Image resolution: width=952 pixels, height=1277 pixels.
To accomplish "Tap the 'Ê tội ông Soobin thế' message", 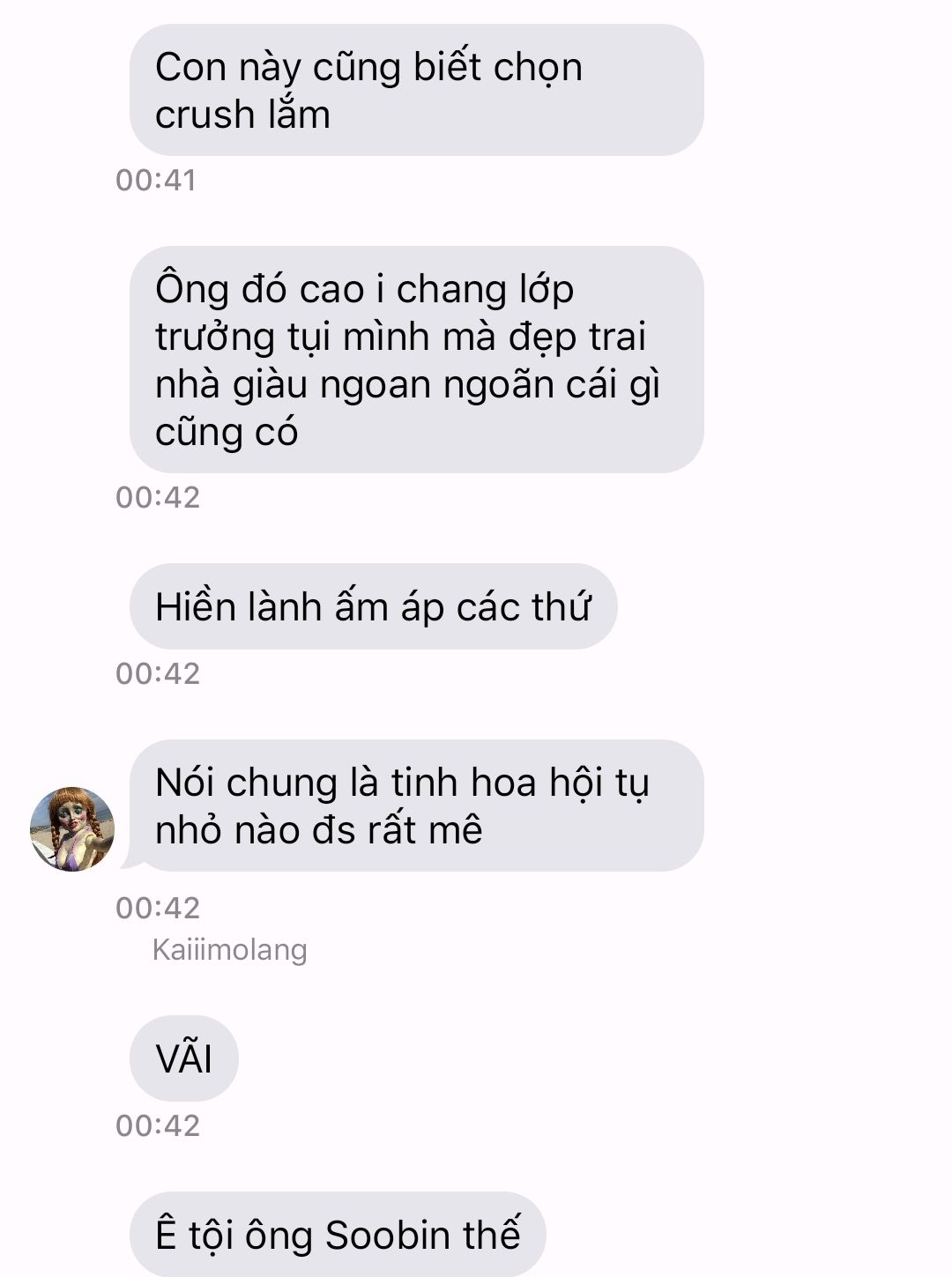I will click(x=338, y=1234).
